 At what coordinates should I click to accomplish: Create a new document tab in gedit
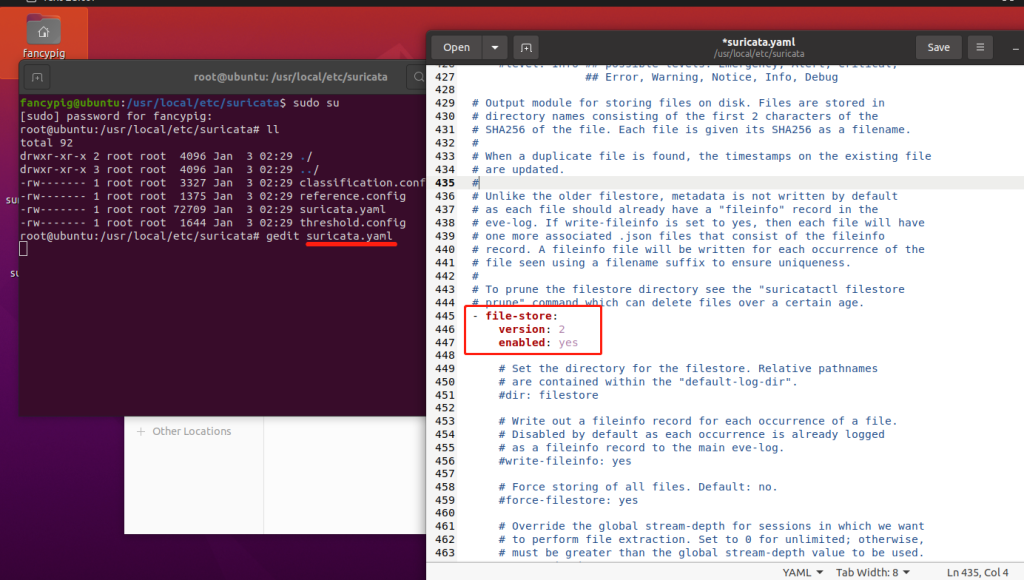(x=526, y=48)
